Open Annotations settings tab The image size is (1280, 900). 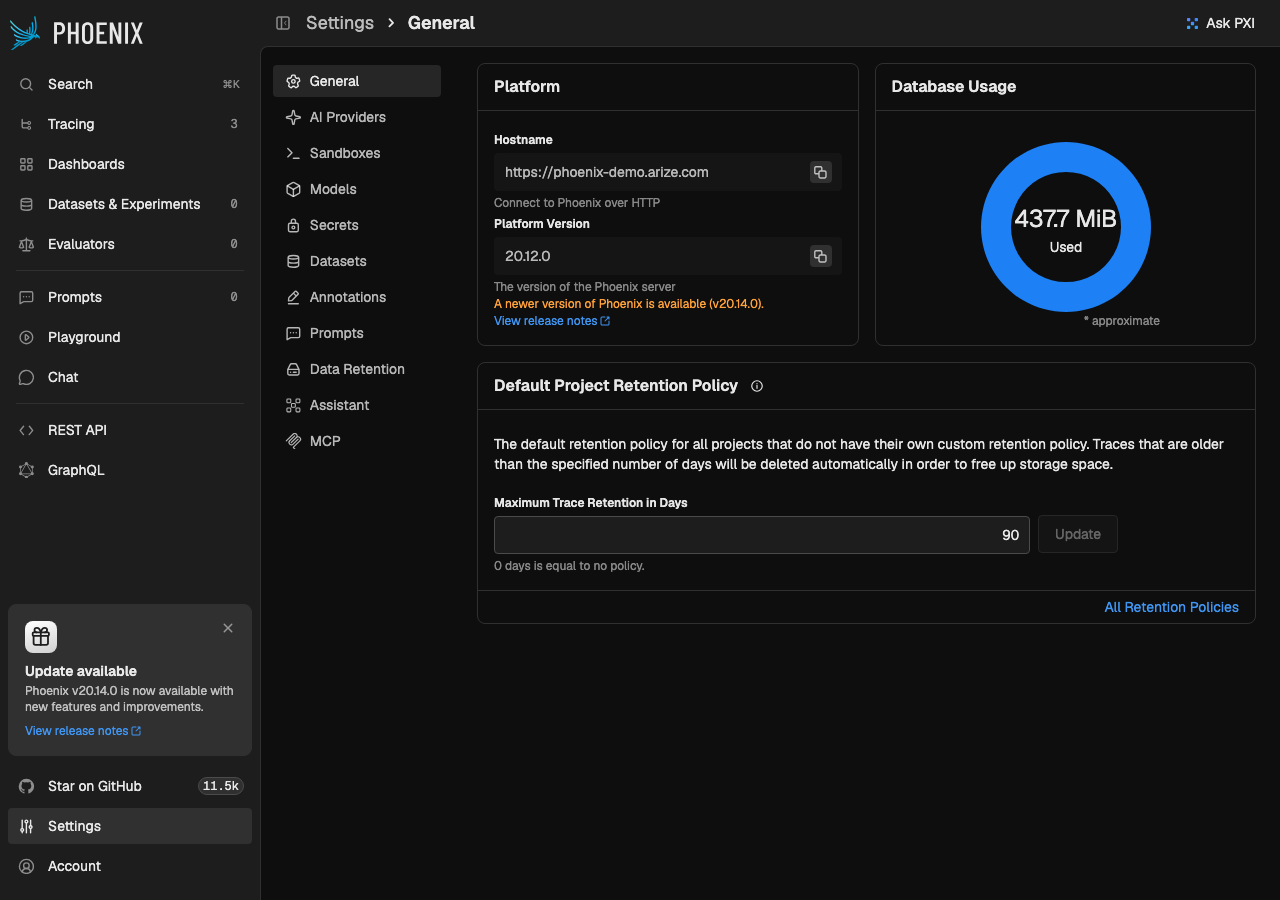[357, 297]
